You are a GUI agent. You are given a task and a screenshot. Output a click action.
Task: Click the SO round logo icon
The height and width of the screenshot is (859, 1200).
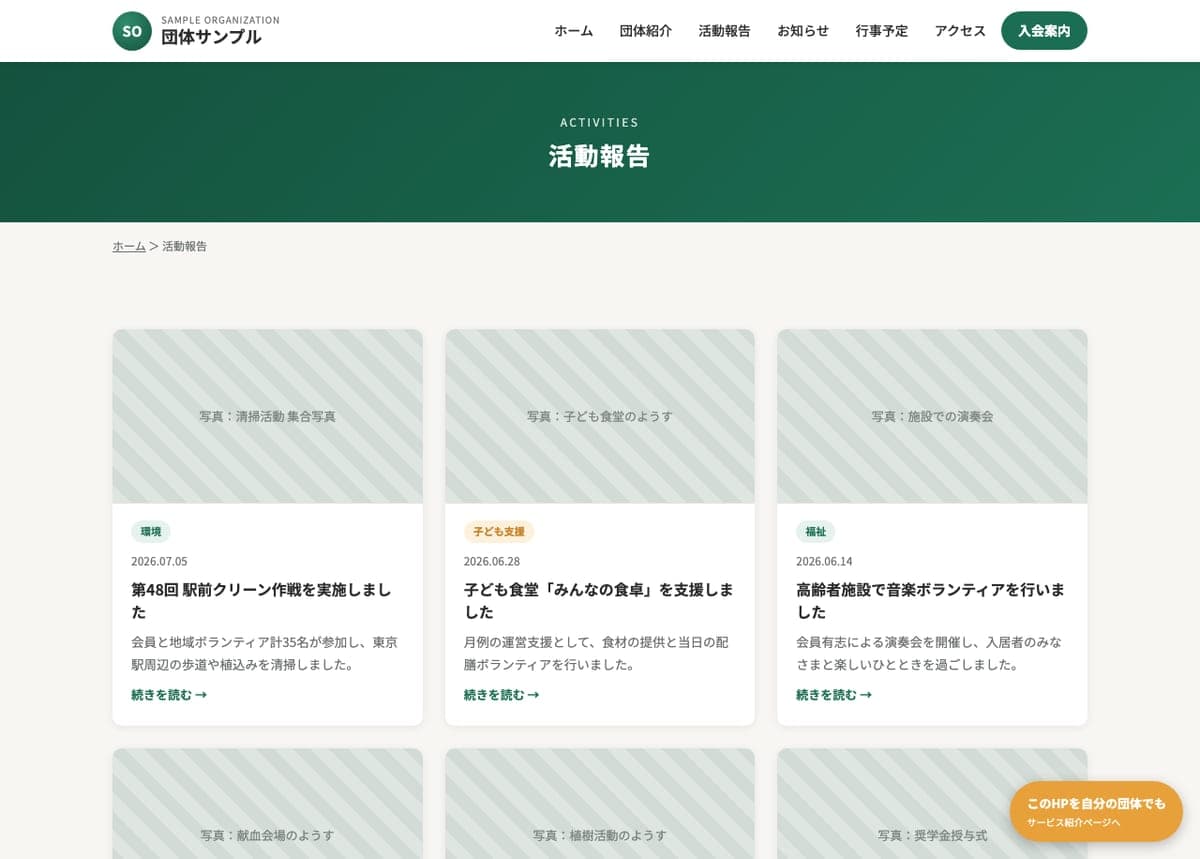(x=132, y=31)
